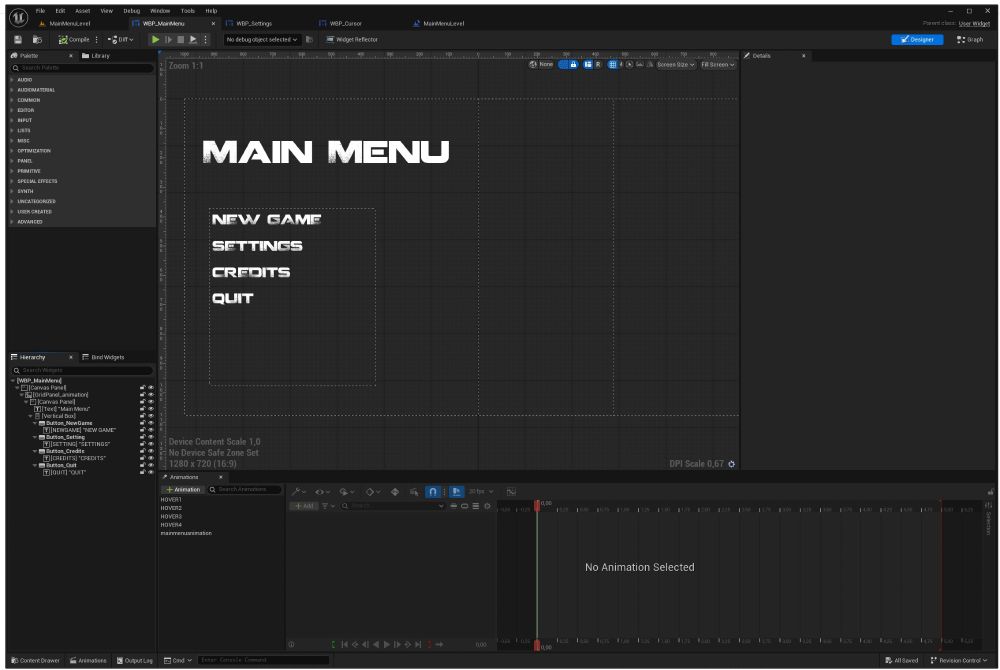Open the Widget Reflector
The height and width of the screenshot is (670, 1000).
(352, 40)
